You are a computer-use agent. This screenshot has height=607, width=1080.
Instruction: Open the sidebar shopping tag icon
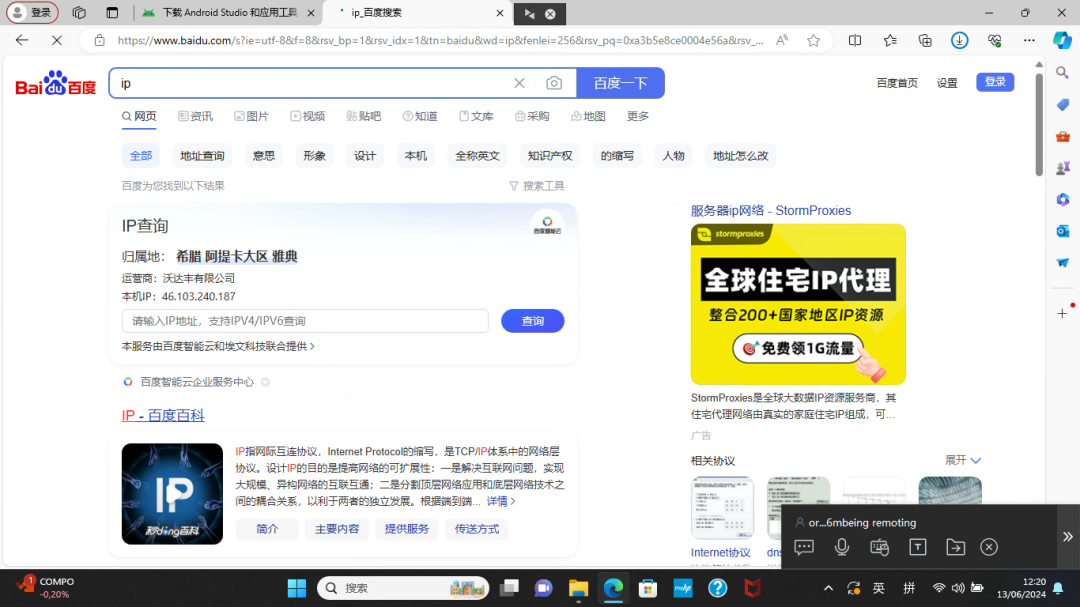pos(1062,105)
